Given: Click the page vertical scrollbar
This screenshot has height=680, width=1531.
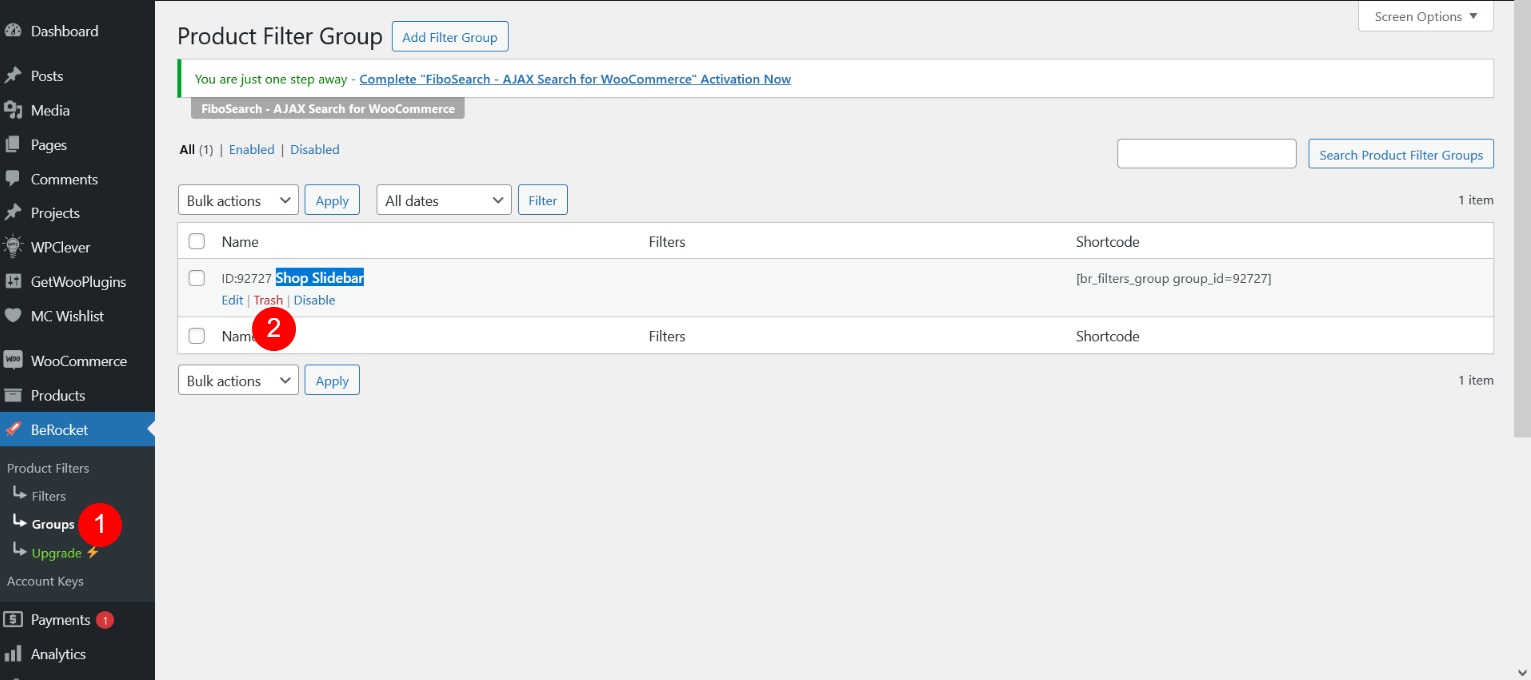Looking at the screenshot, I should [x=1522, y=218].
